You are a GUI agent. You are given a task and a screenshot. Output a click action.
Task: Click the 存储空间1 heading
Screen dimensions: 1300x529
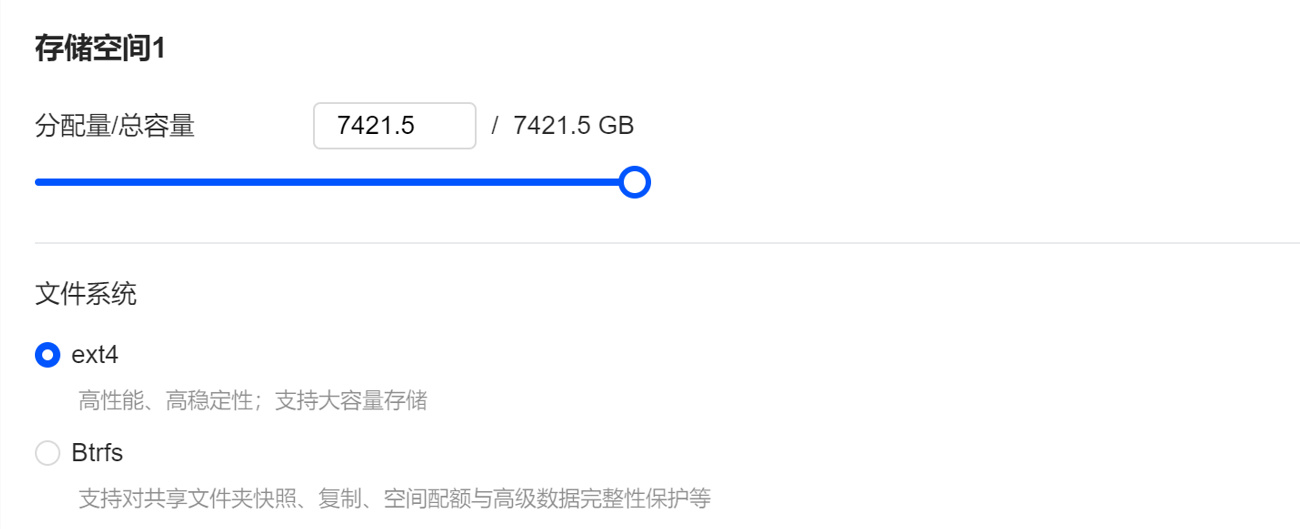[99, 48]
